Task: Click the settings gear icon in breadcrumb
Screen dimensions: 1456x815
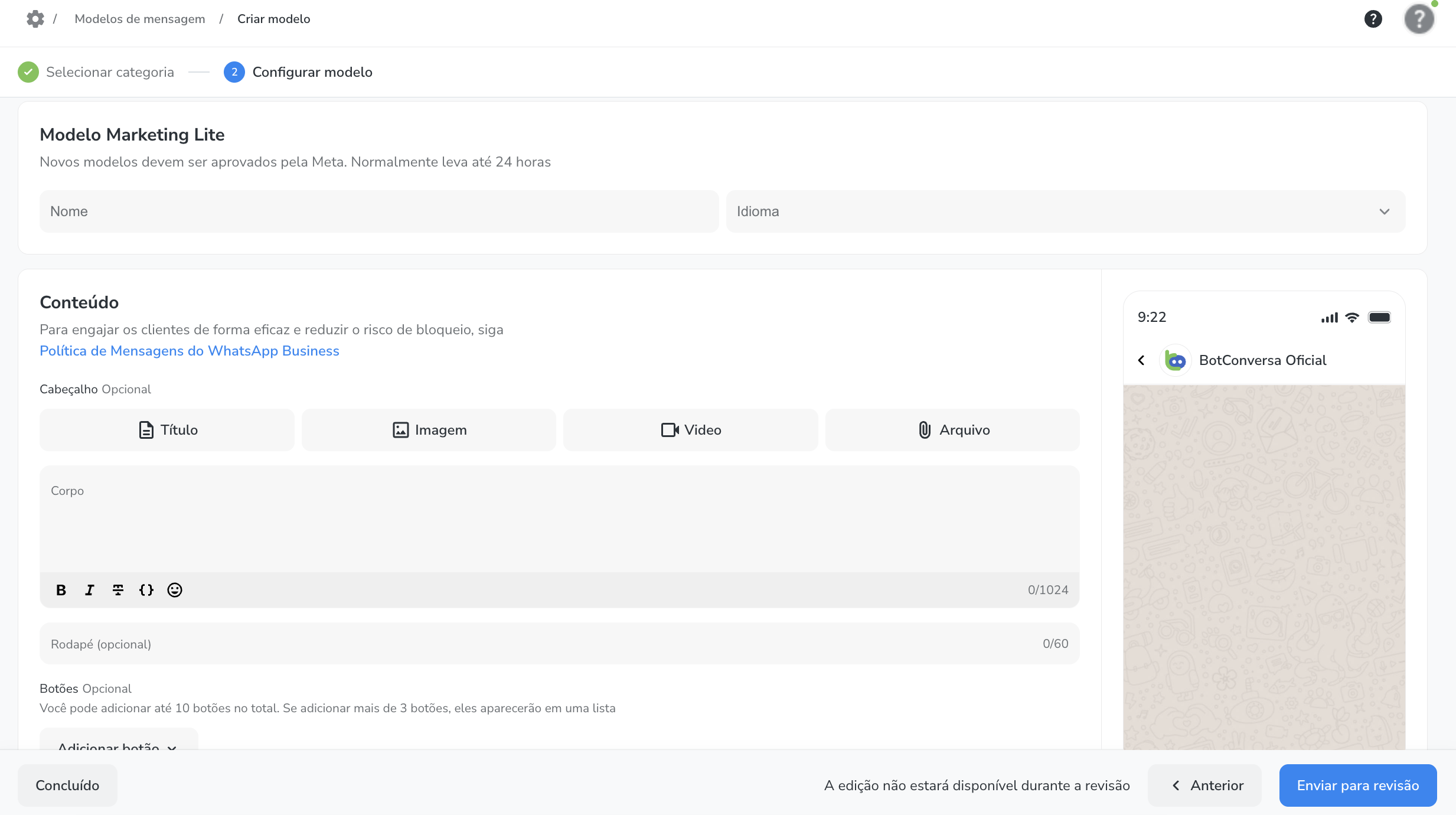Action: coord(35,19)
